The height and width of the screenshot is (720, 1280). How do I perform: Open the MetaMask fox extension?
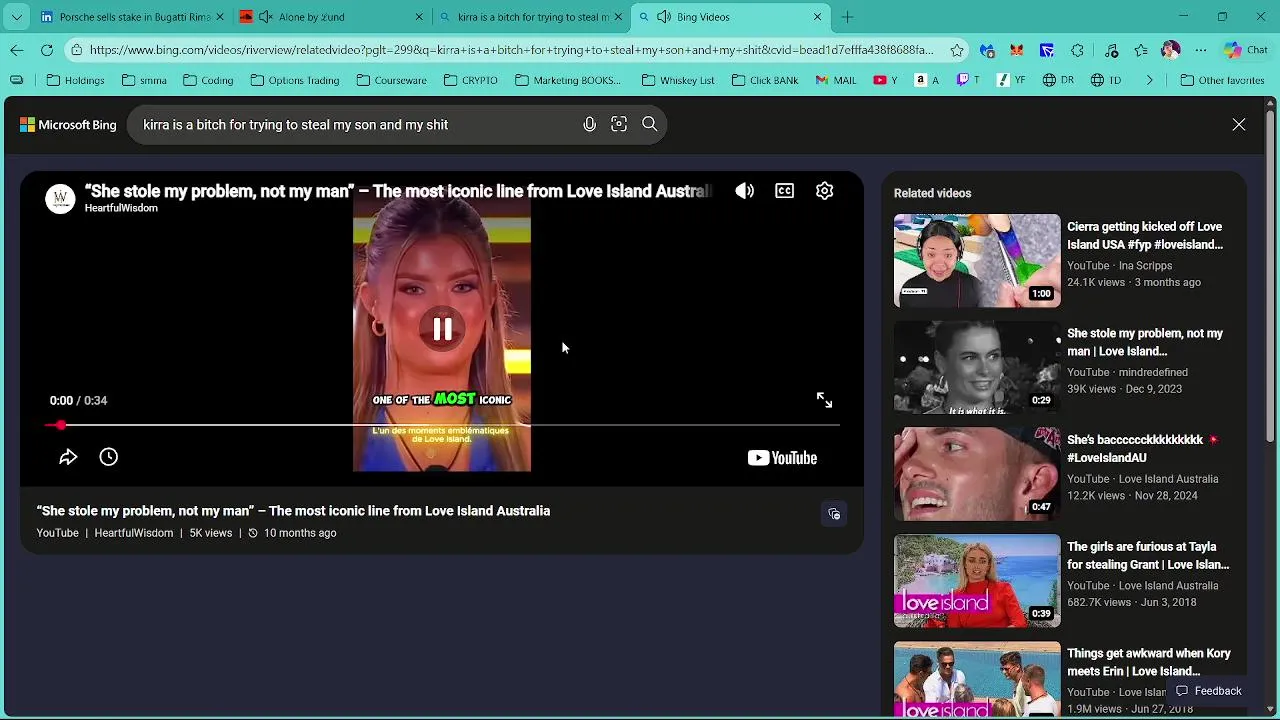click(1017, 50)
